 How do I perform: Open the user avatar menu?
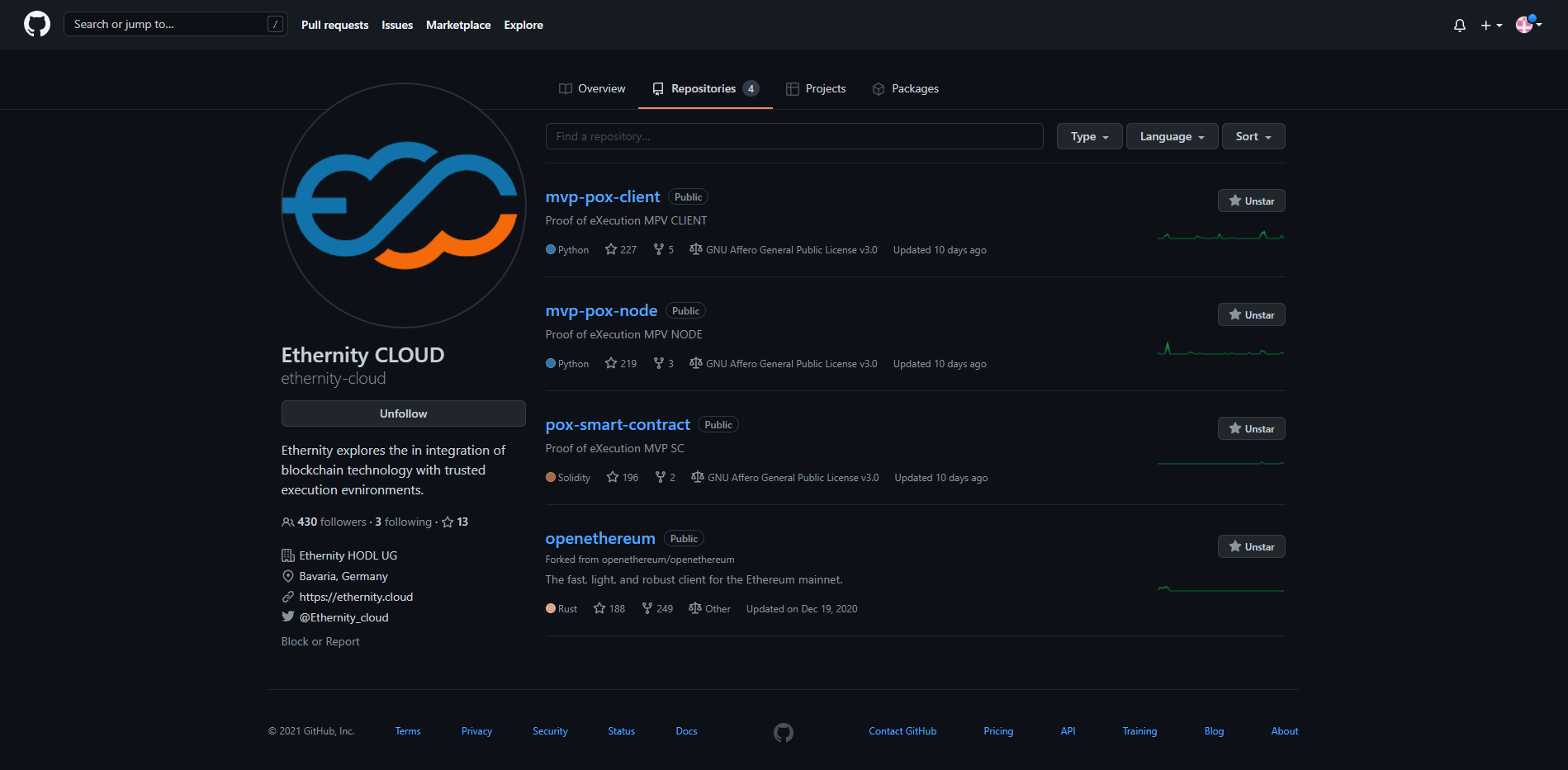click(1529, 25)
